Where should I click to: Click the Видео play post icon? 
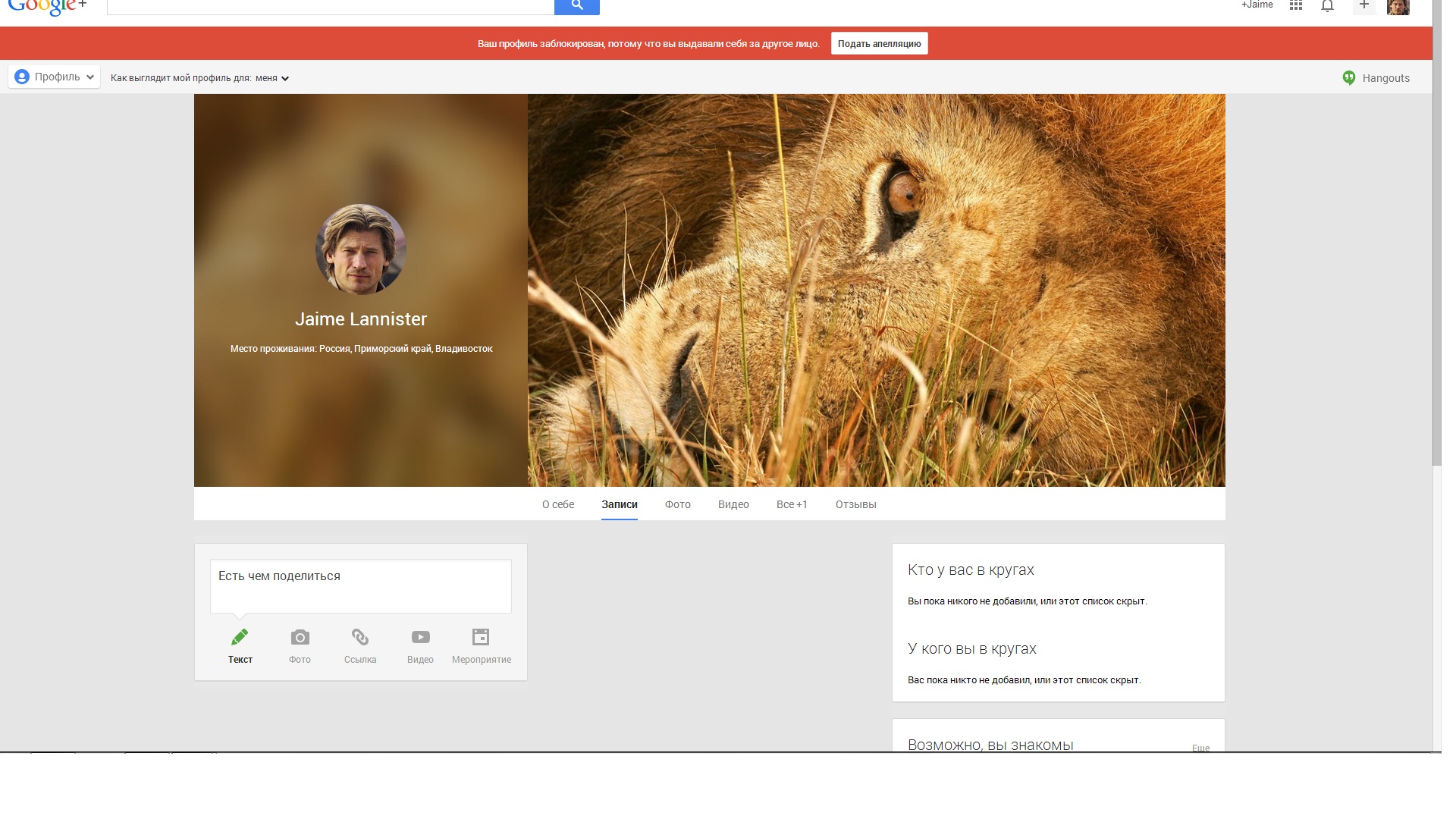pos(420,638)
